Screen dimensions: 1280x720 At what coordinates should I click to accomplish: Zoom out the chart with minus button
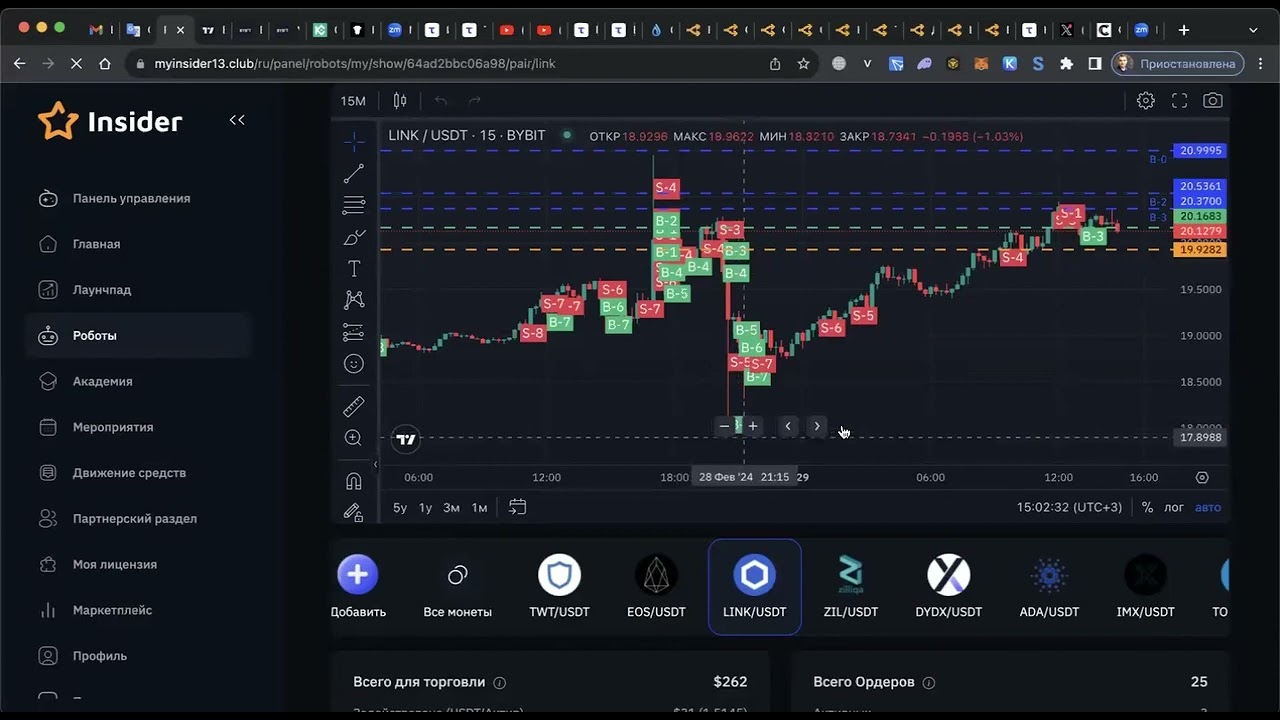pyautogui.click(x=724, y=426)
